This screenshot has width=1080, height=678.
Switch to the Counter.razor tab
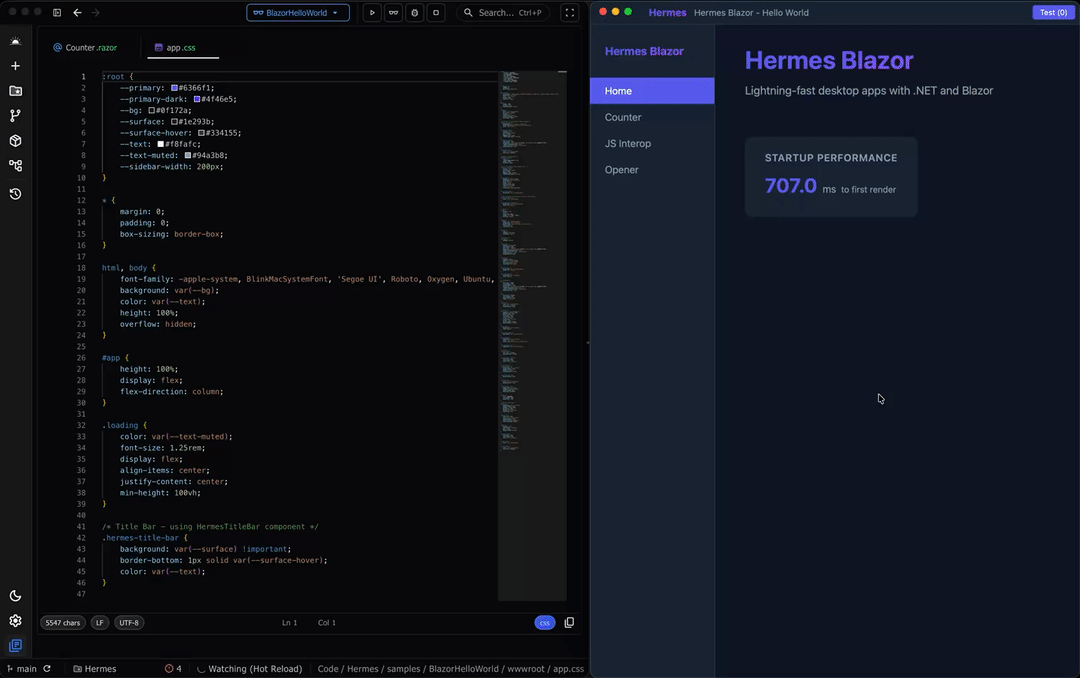tap(85, 48)
